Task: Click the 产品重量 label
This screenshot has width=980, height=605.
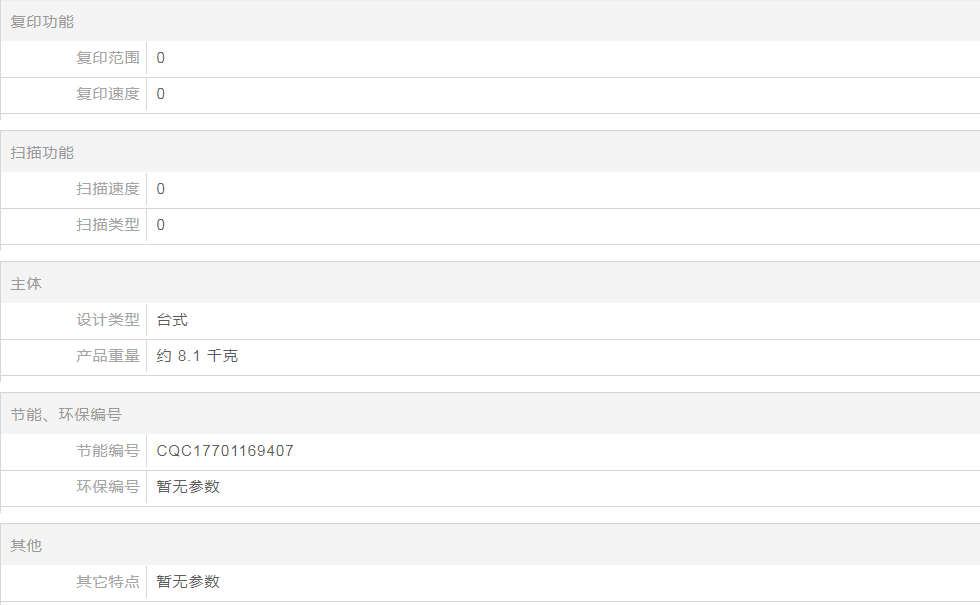Action: point(108,356)
